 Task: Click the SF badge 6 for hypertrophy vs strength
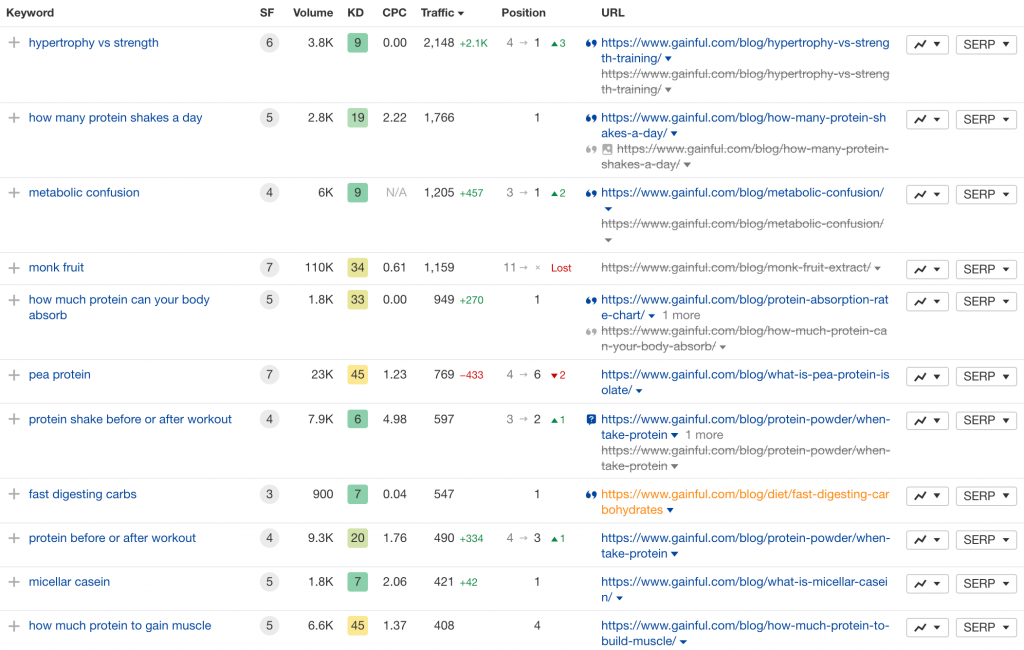[269, 43]
